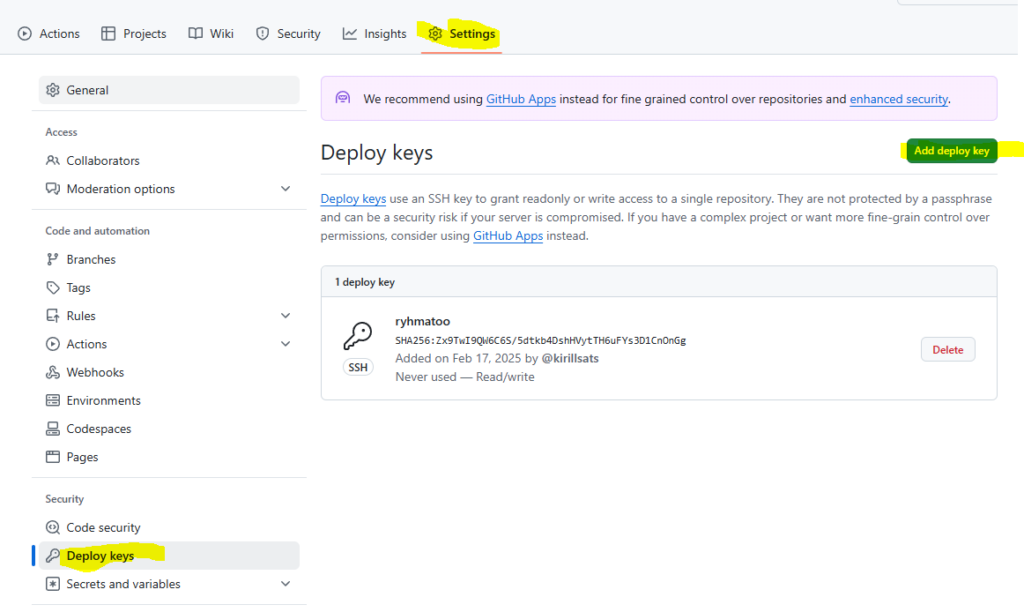Open Code security settings
The width and height of the screenshot is (1024, 612).
169,527
